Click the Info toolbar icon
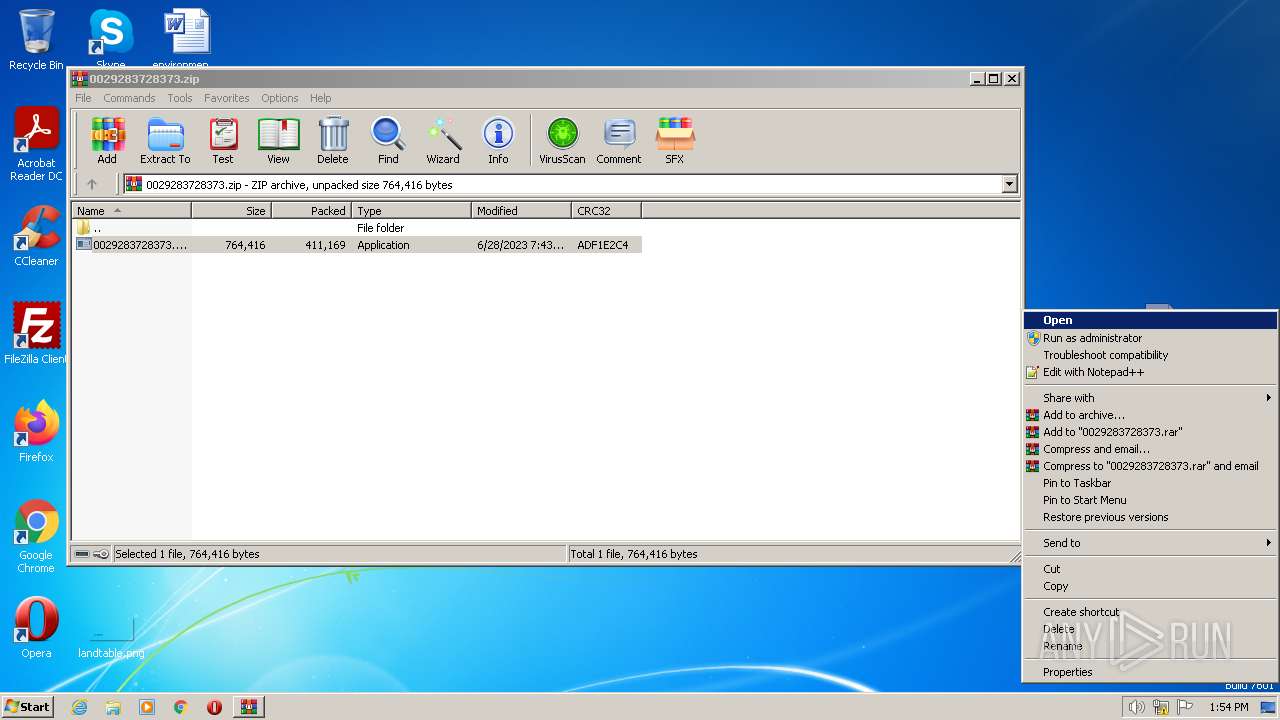 pos(498,140)
